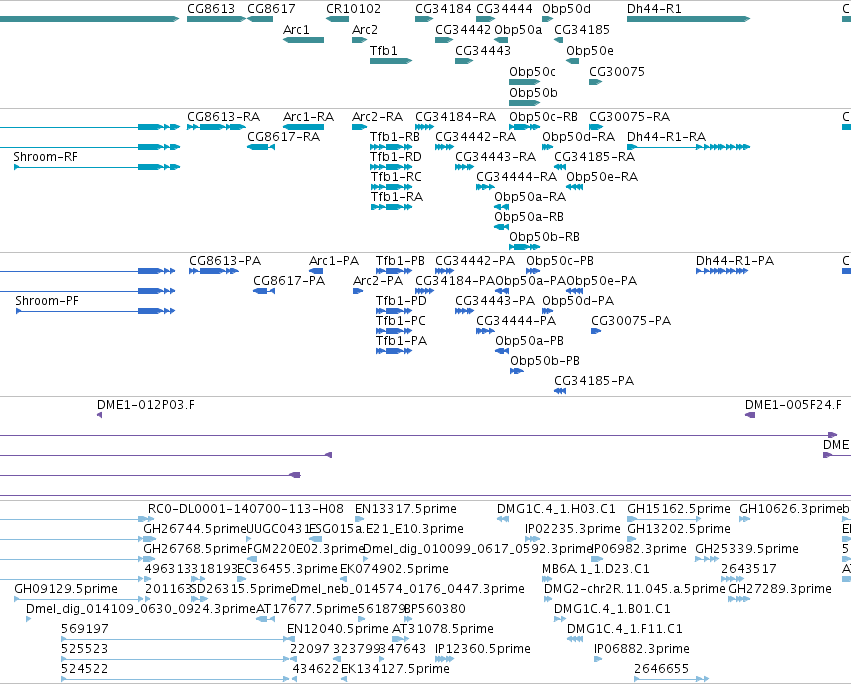Select the Obp50c gene feature
This screenshot has width=851, height=684.
[x=524, y=82]
